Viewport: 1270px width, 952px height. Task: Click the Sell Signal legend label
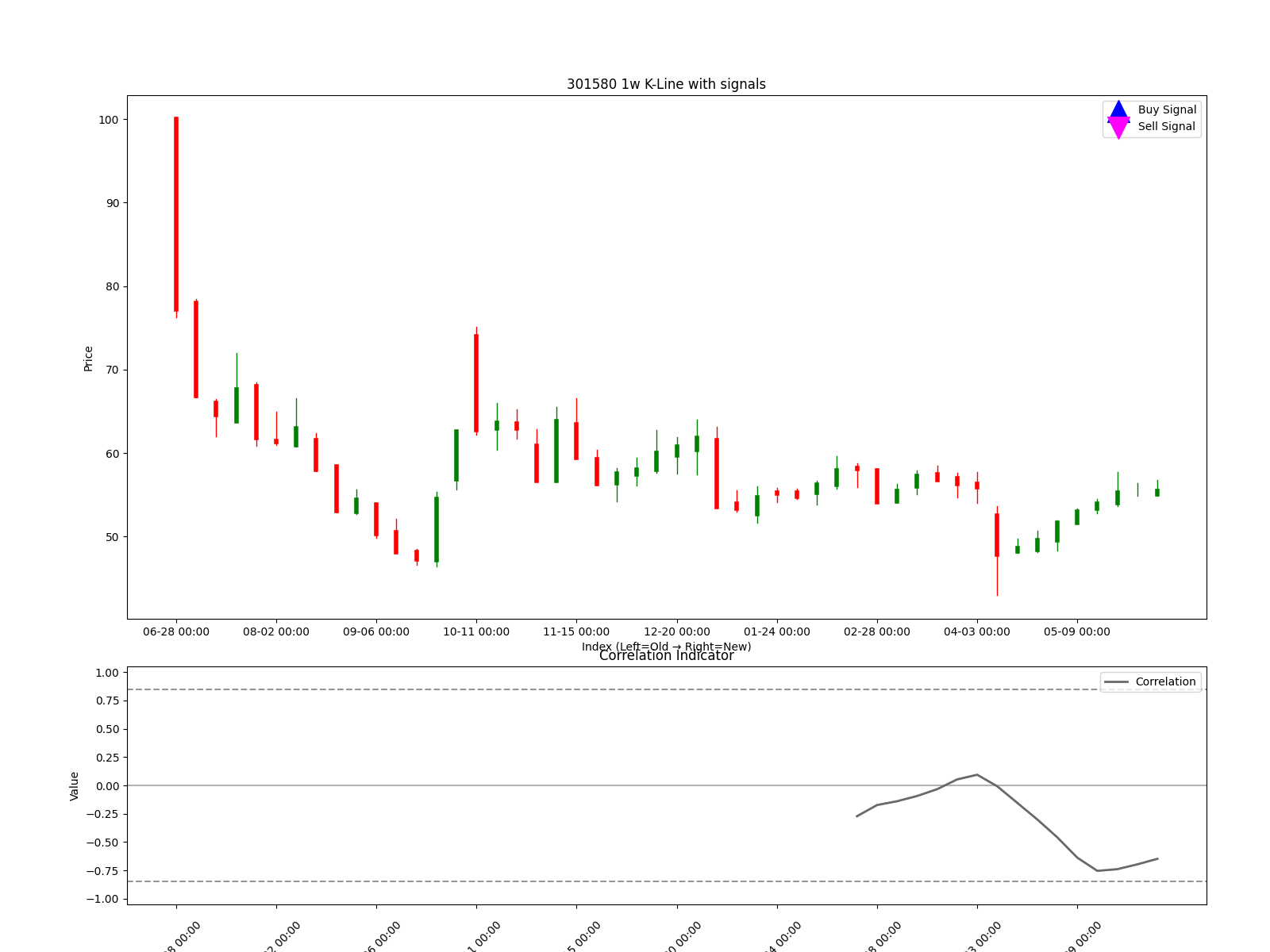1166,126
